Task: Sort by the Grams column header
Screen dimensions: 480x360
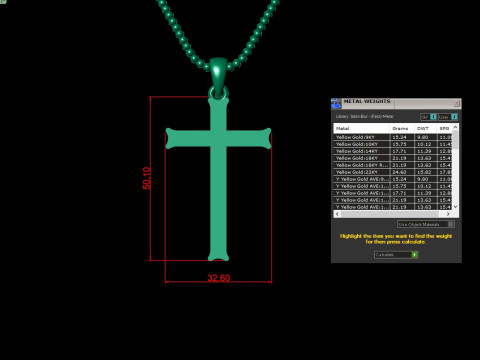Action: point(402,128)
